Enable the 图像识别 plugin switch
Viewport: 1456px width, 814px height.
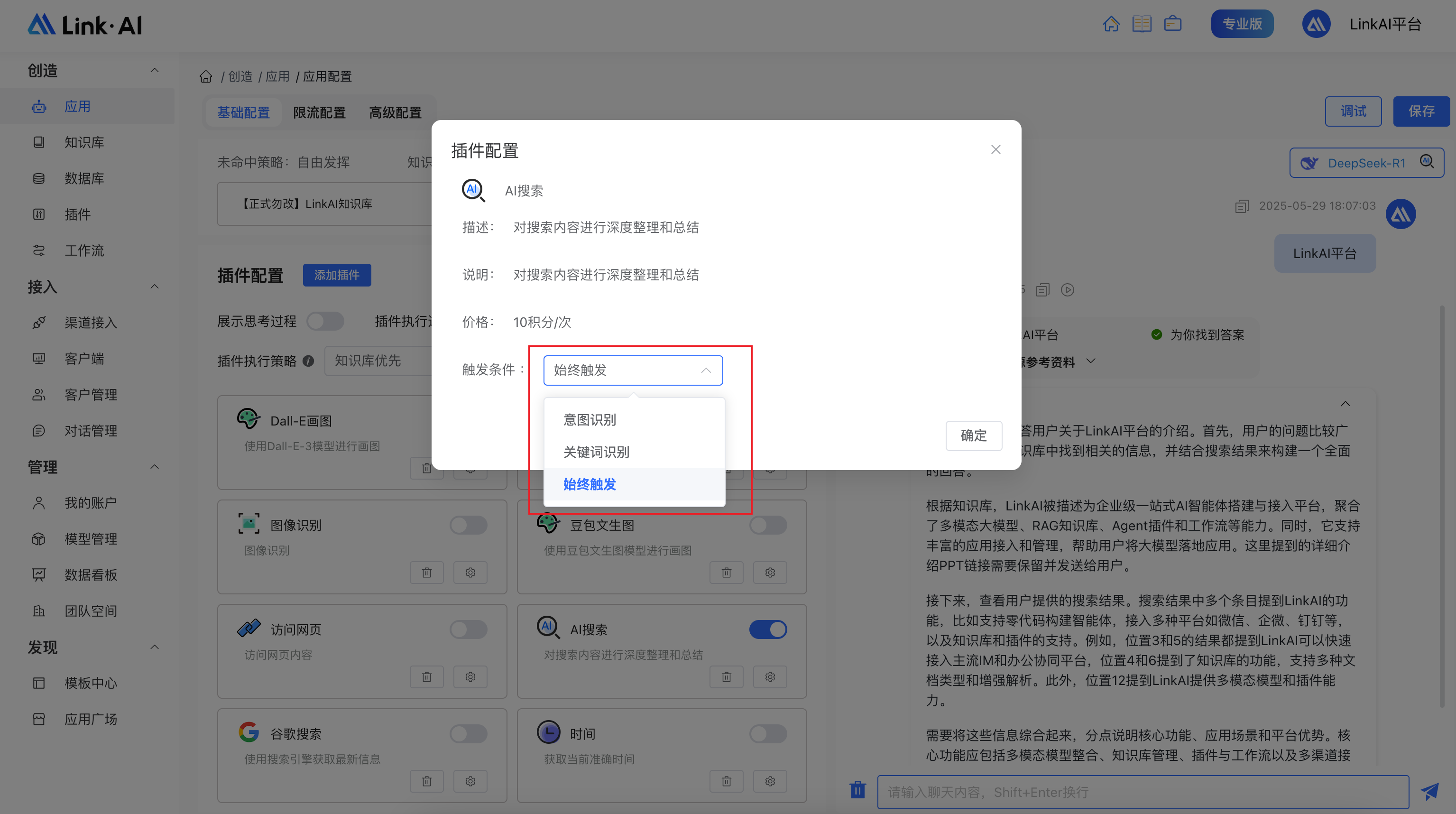(x=469, y=525)
